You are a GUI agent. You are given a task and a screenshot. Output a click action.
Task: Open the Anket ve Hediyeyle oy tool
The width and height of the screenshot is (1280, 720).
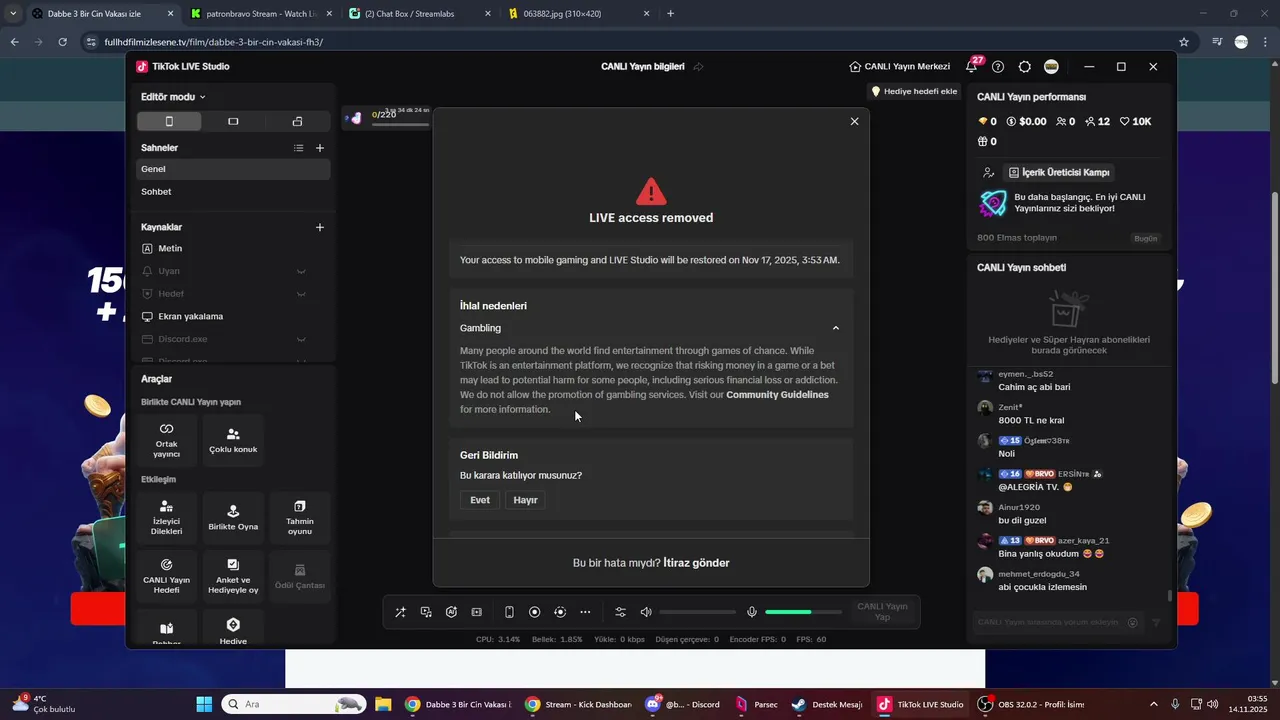coord(233,576)
